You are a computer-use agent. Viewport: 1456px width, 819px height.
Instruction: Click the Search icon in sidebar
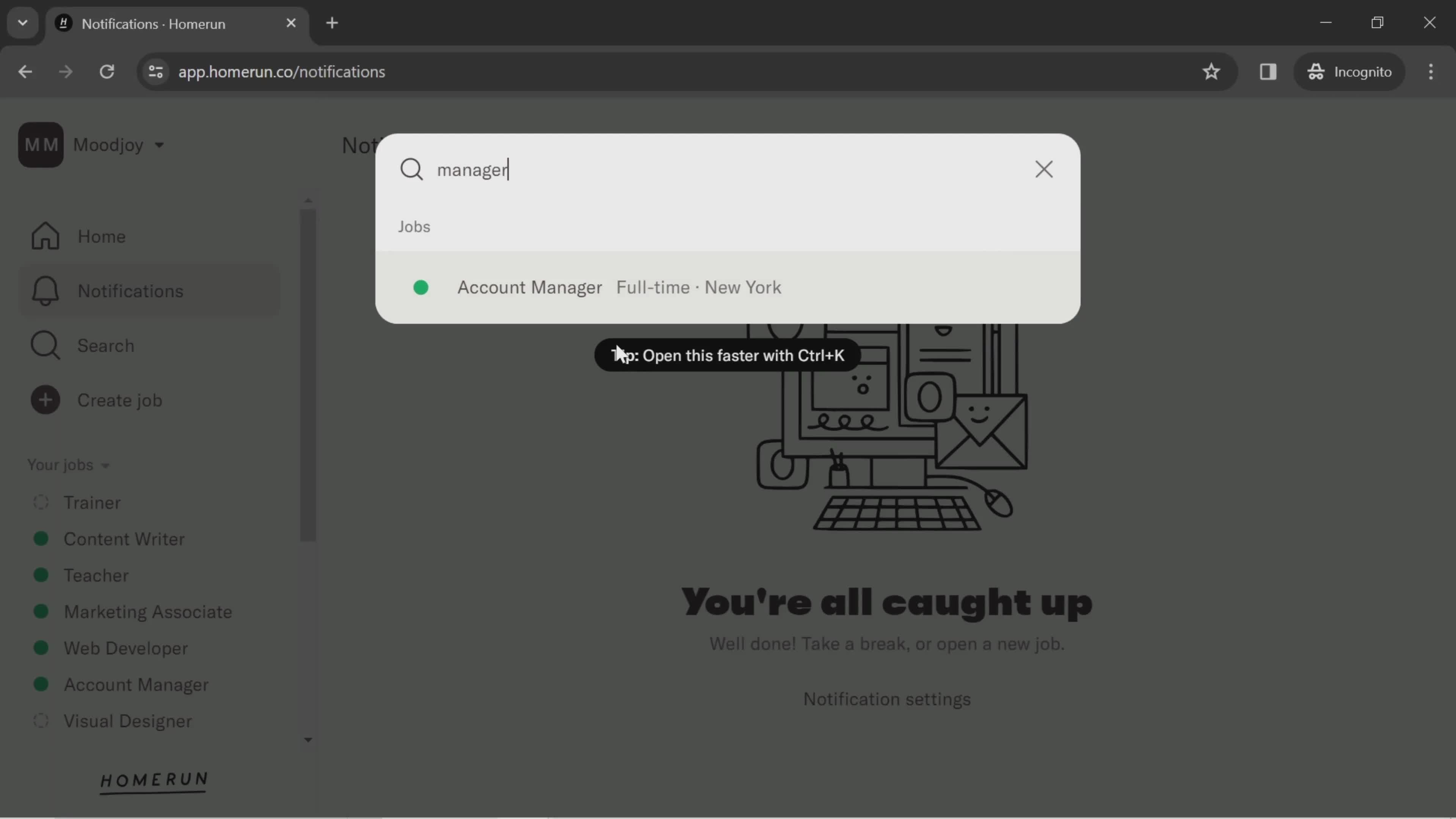[x=44, y=345]
